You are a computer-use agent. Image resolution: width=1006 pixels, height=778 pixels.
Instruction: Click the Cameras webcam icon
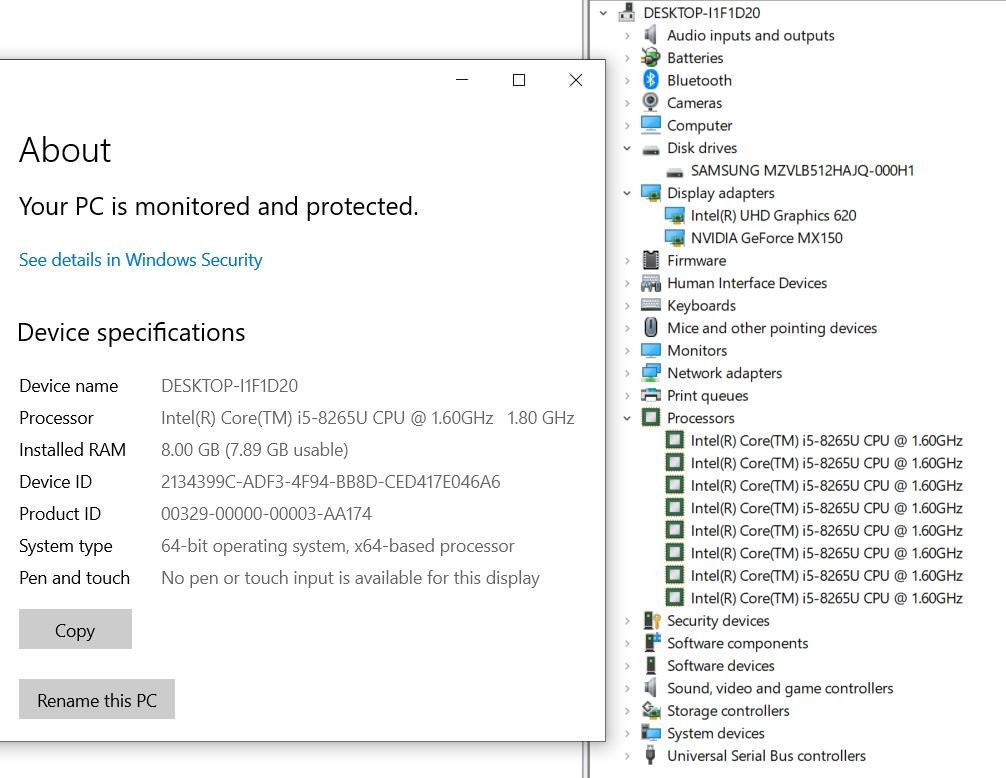[651, 102]
